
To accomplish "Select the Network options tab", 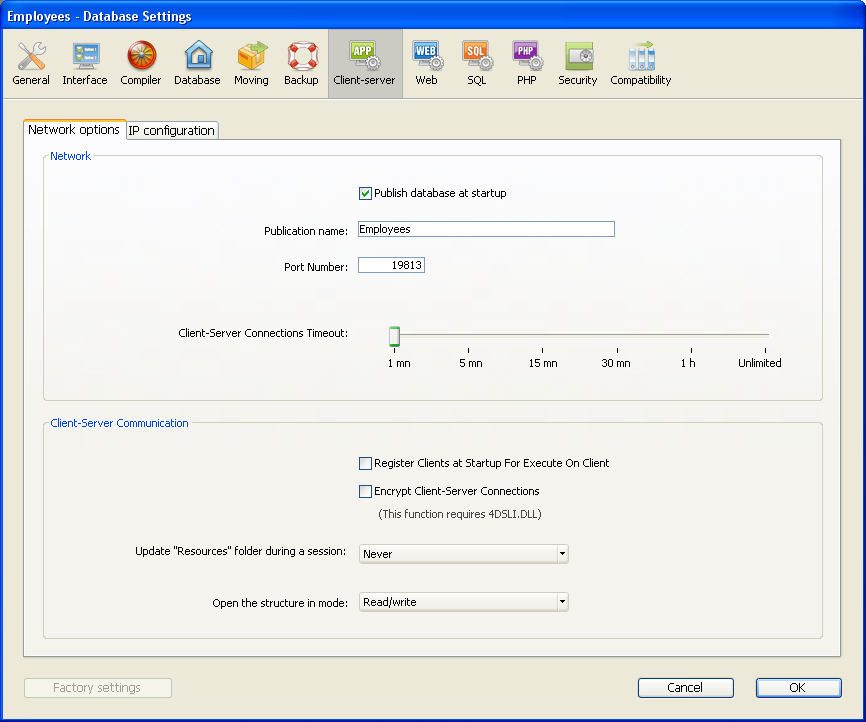I will [x=74, y=130].
